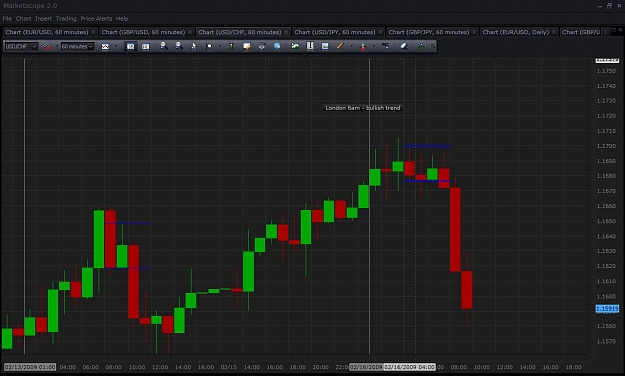Select the eraser tool
This screenshot has width=625, height=376.
click(403, 46)
